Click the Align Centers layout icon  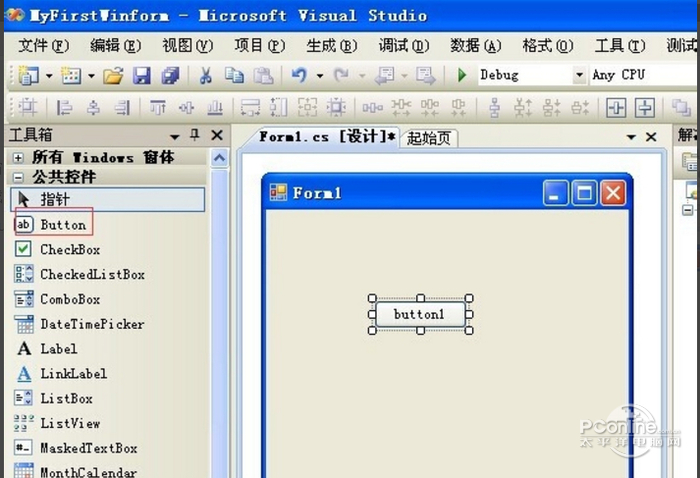(x=93, y=108)
